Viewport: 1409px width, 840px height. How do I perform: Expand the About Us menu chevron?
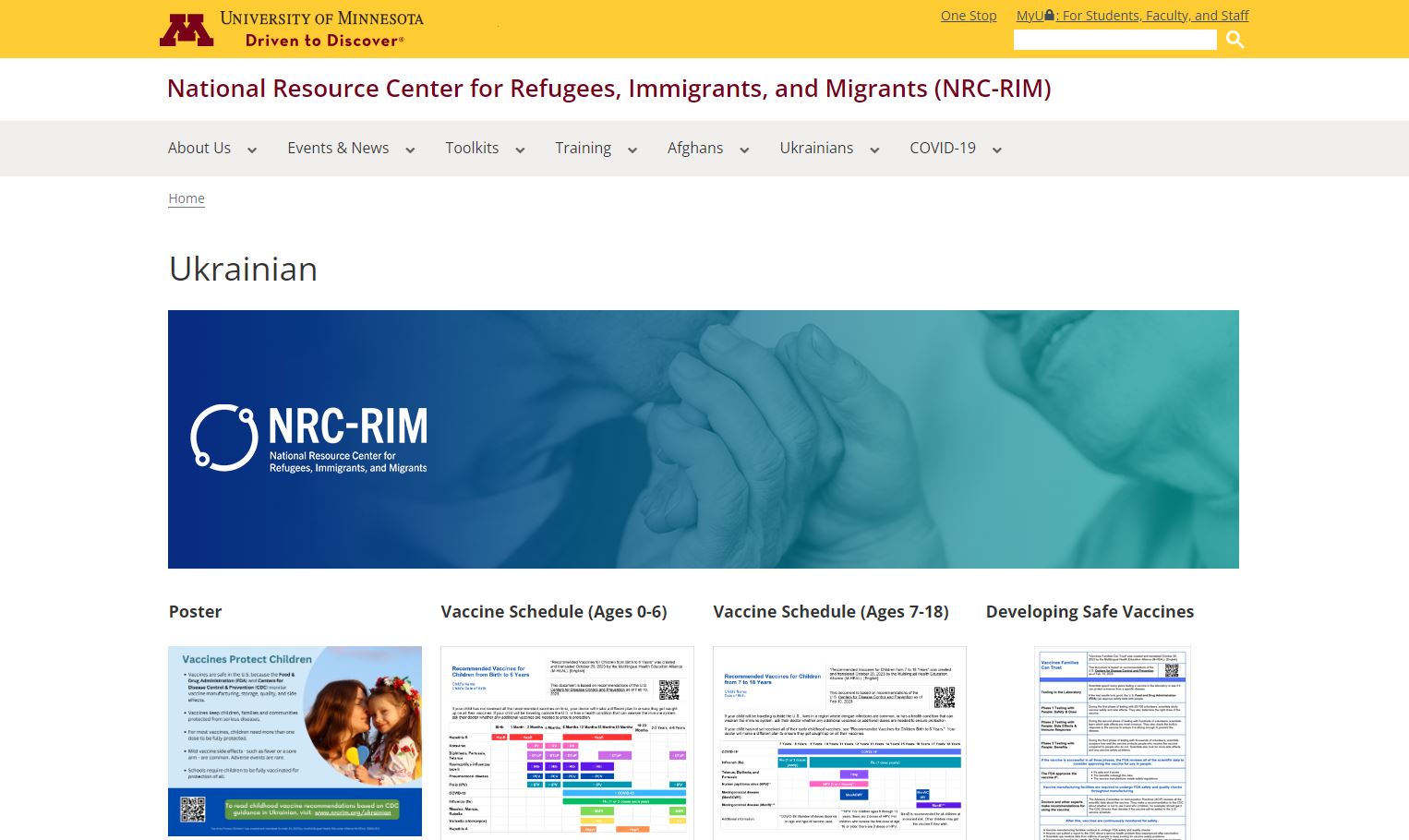pyautogui.click(x=252, y=150)
